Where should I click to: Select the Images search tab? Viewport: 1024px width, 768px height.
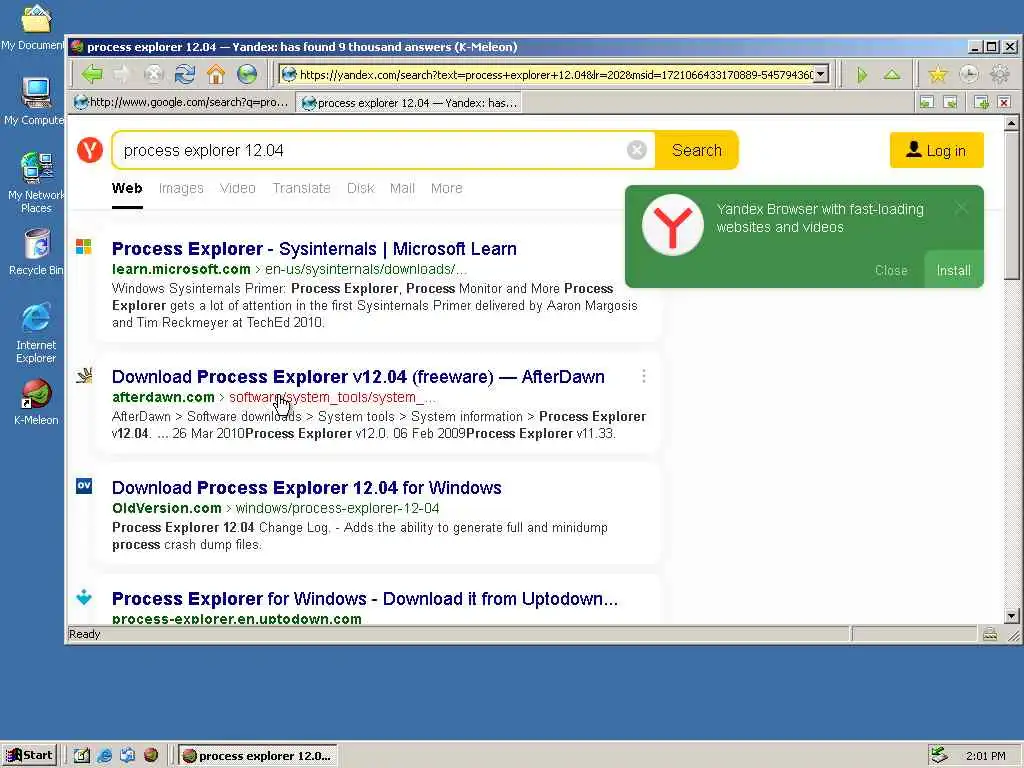(x=181, y=188)
